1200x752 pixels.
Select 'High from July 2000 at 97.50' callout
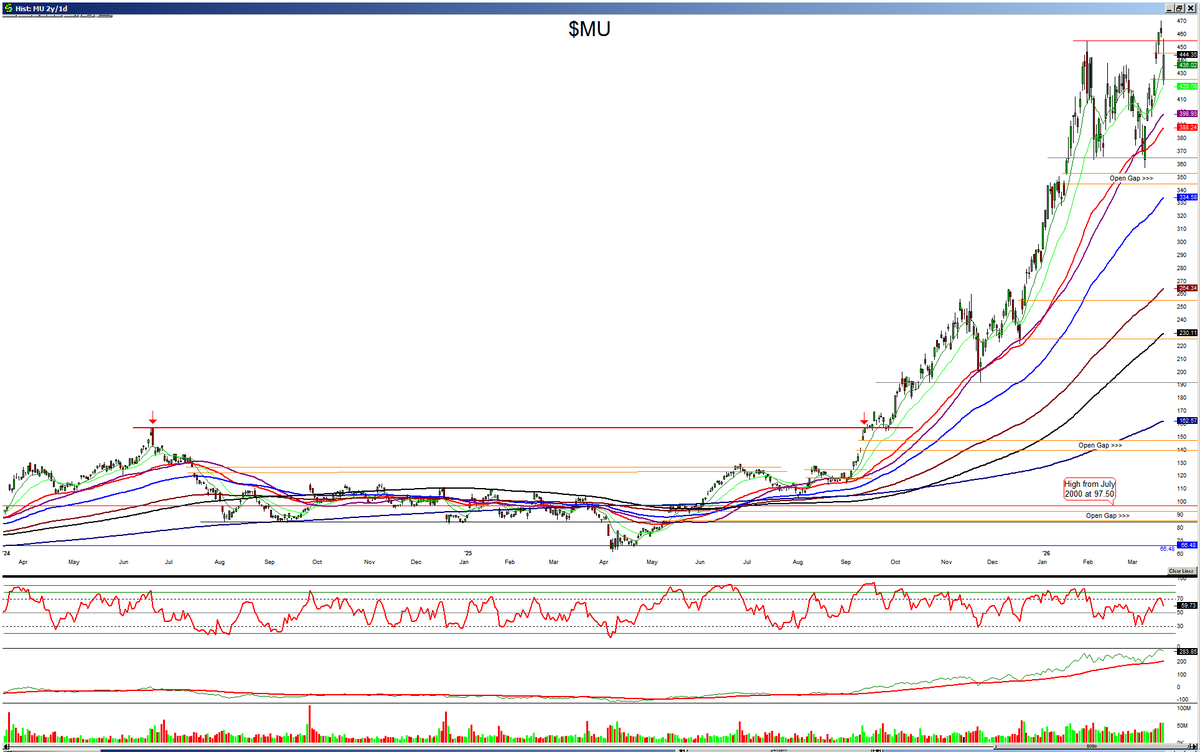coord(1090,489)
